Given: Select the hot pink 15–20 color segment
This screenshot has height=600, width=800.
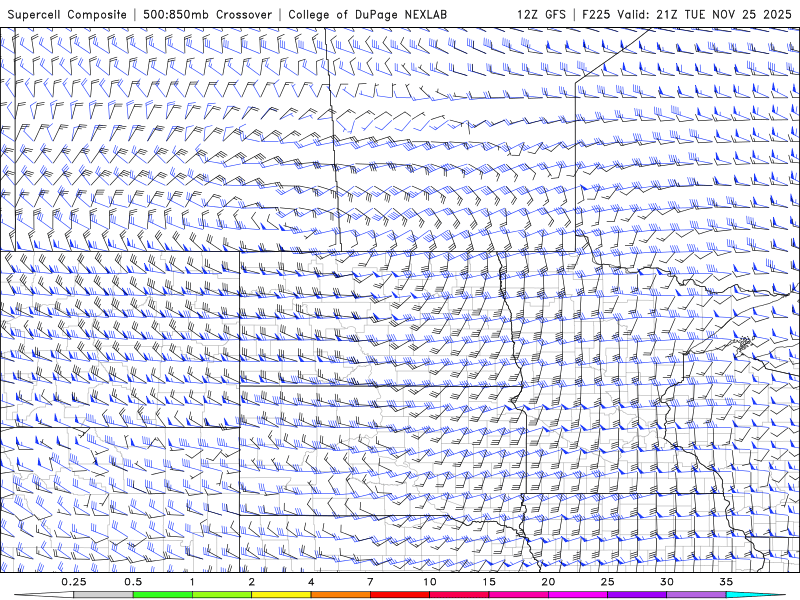Looking at the screenshot, I should tap(518, 595).
